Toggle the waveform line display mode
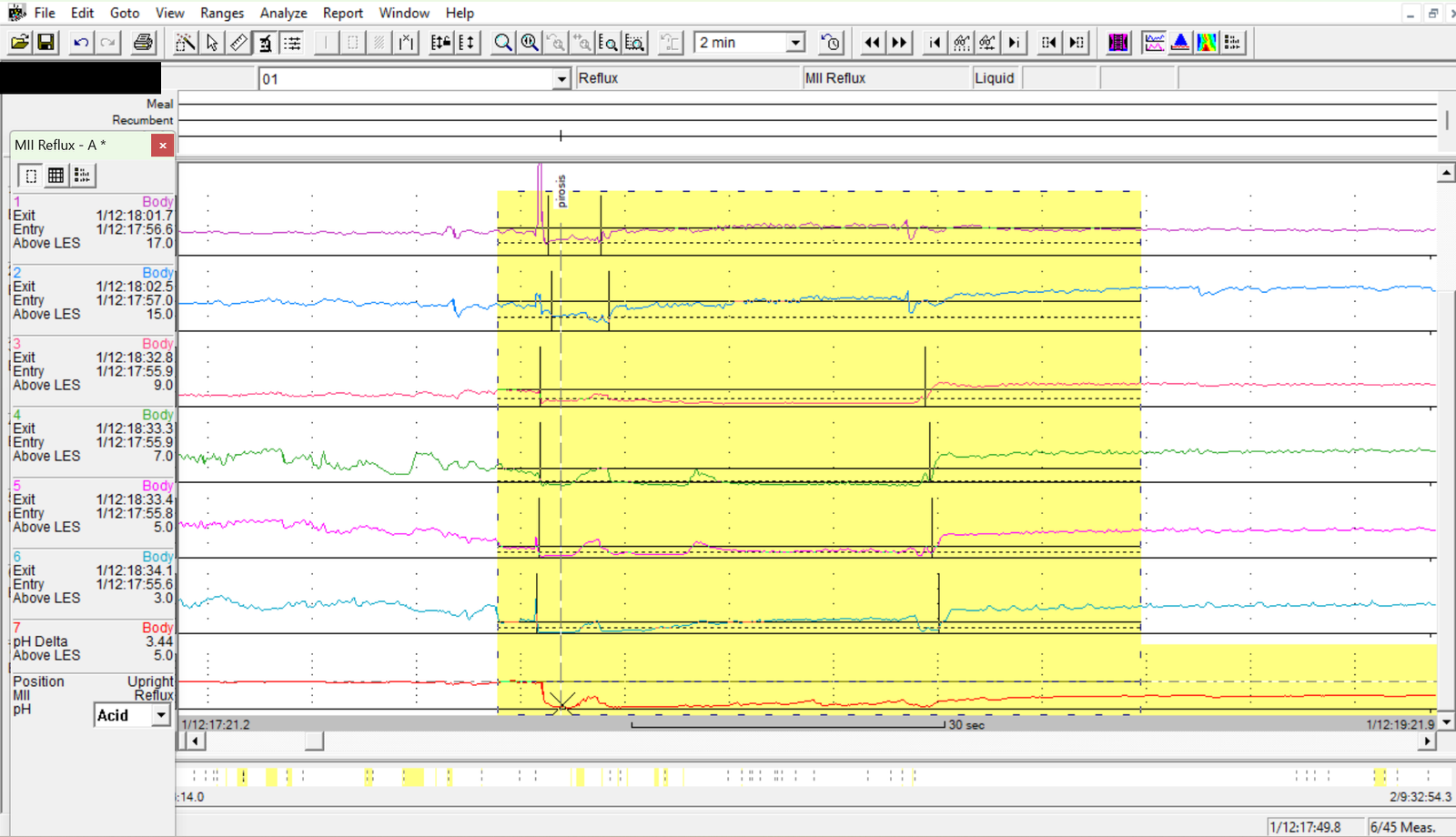 pos(1154,43)
